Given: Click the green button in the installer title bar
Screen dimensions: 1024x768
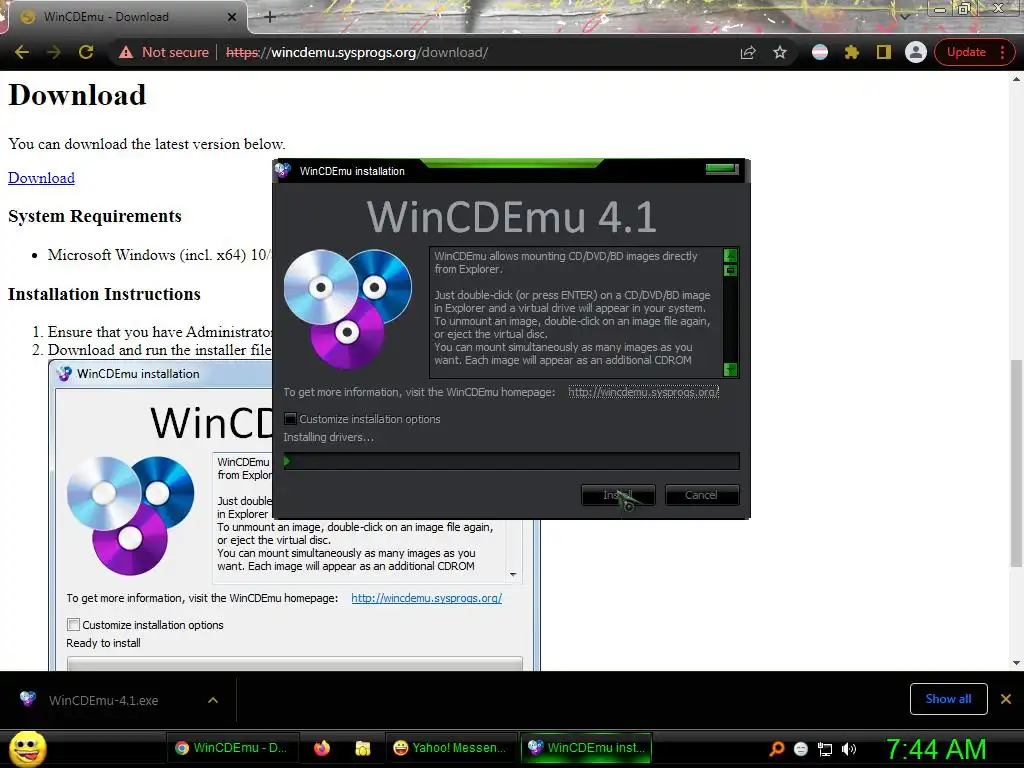Looking at the screenshot, I should [x=722, y=169].
